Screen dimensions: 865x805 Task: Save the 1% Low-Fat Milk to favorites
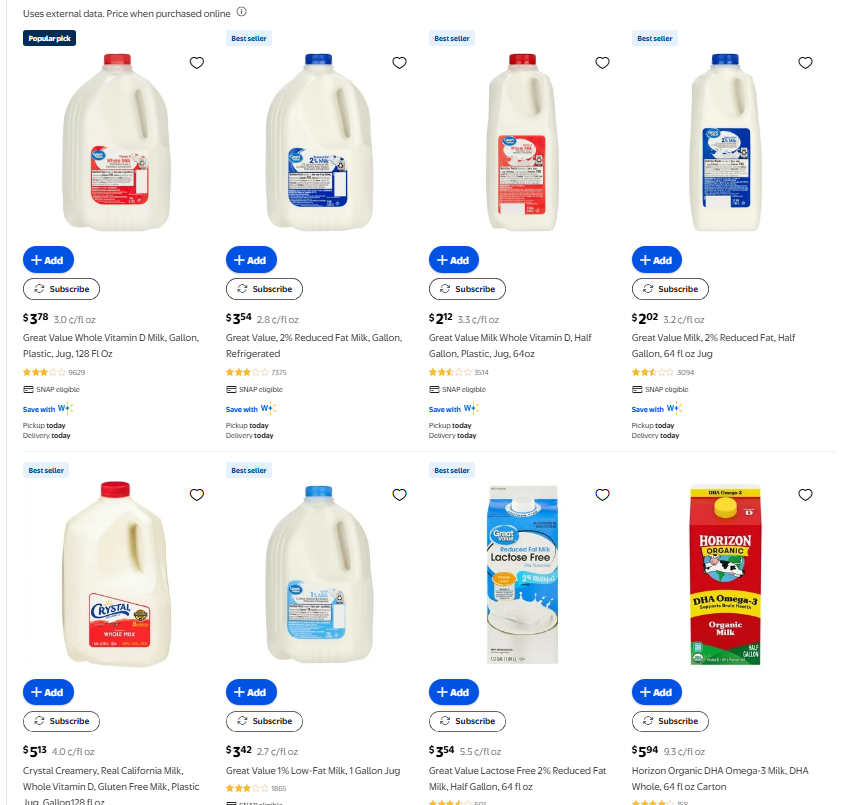coord(399,495)
